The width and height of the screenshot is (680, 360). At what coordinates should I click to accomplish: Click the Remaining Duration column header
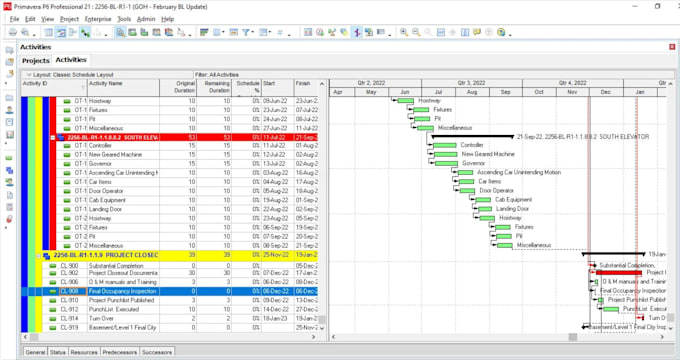coord(214,87)
